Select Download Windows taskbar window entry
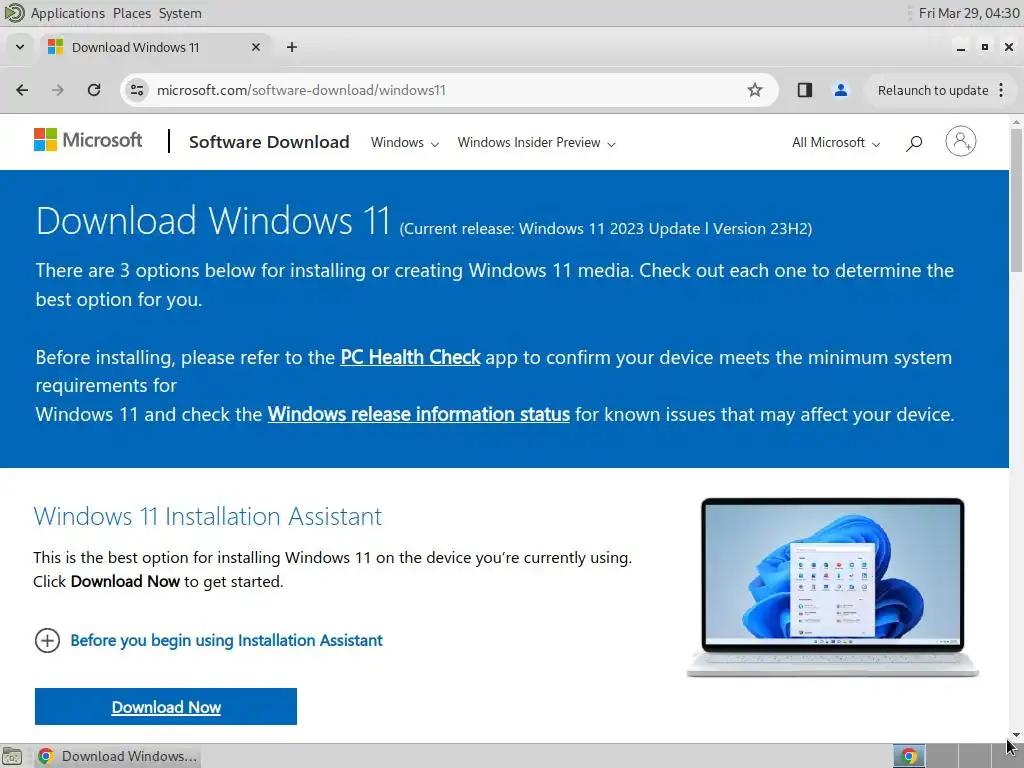The image size is (1024, 768). point(118,756)
